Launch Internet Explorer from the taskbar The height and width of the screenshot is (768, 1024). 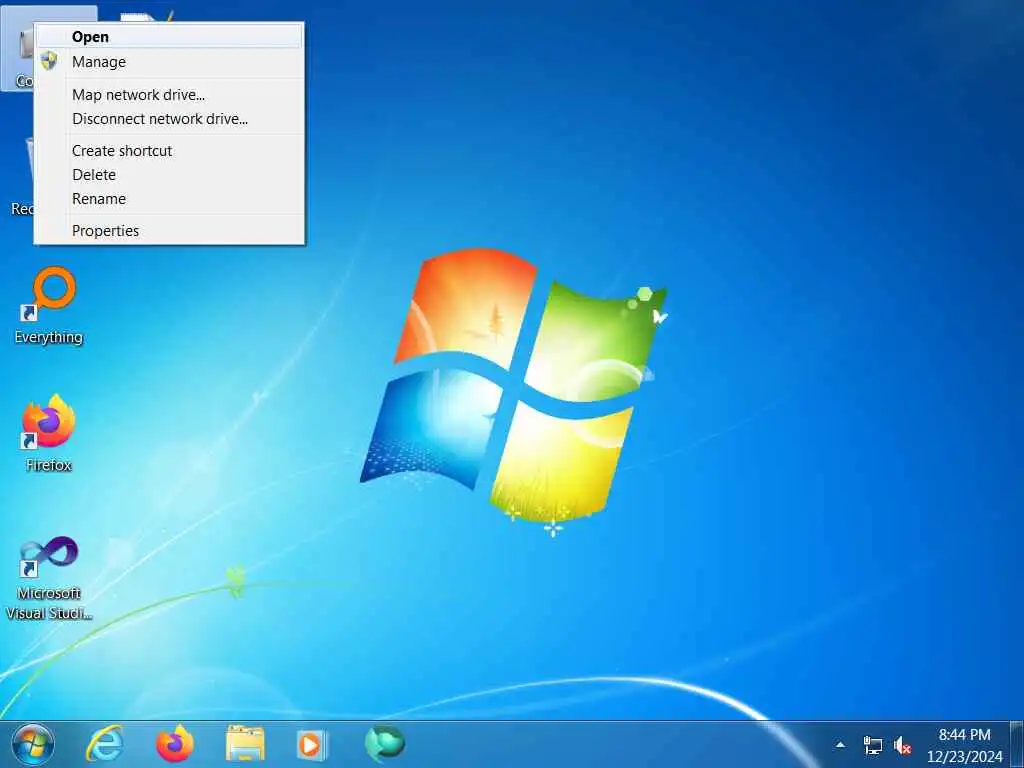(x=105, y=744)
